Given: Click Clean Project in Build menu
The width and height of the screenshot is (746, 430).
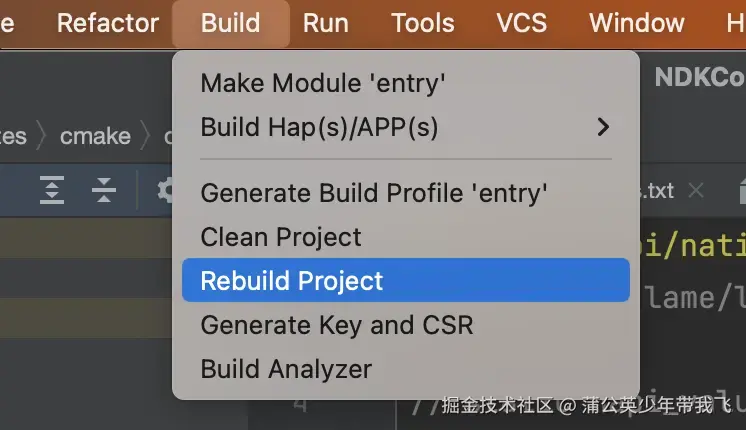Looking at the screenshot, I should pos(281,237).
